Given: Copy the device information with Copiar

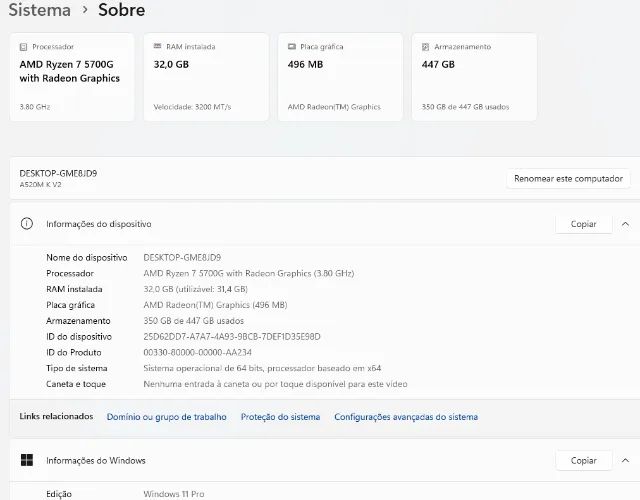Looking at the screenshot, I should (583, 224).
